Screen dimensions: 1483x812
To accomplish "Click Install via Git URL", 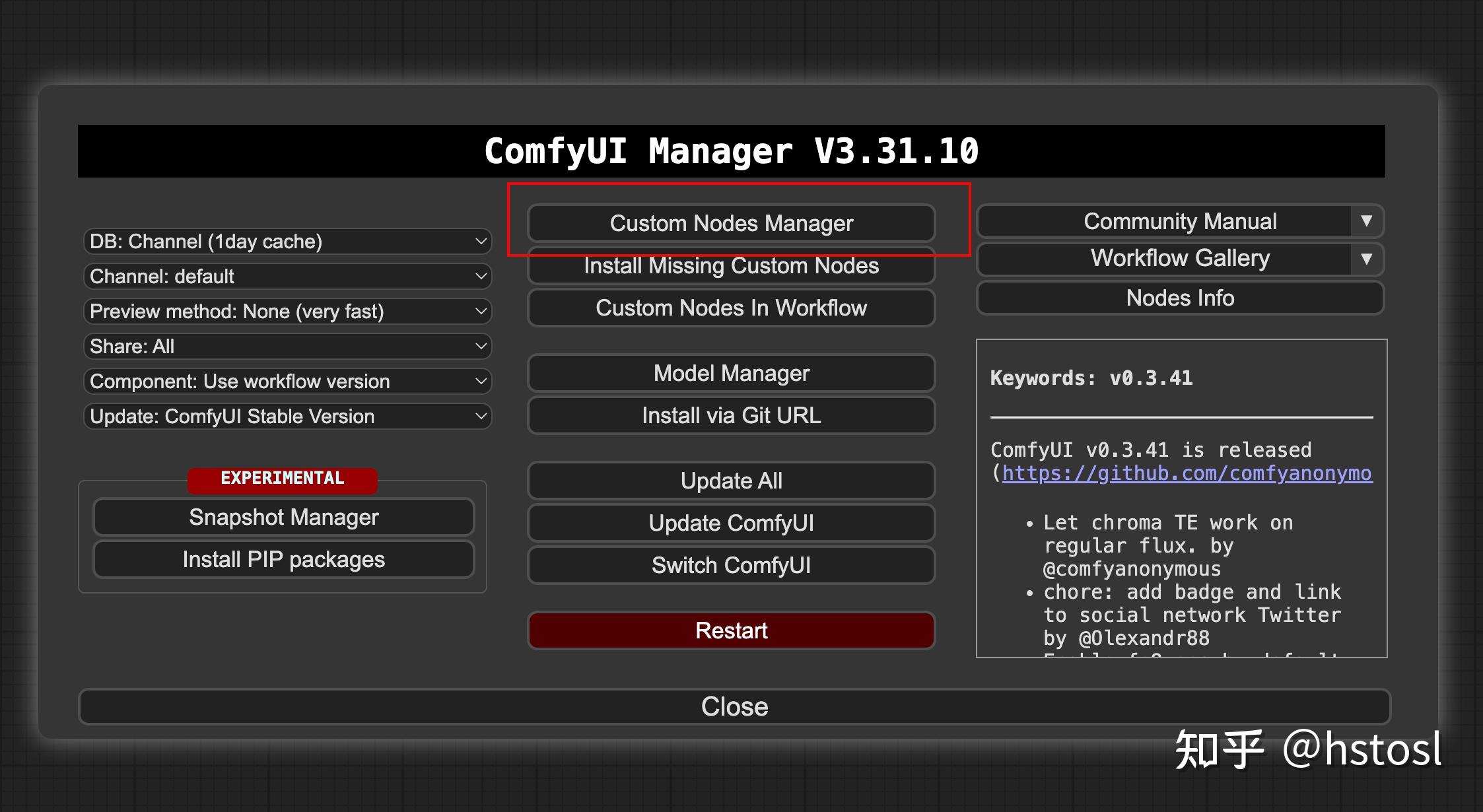I will (x=731, y=415).
